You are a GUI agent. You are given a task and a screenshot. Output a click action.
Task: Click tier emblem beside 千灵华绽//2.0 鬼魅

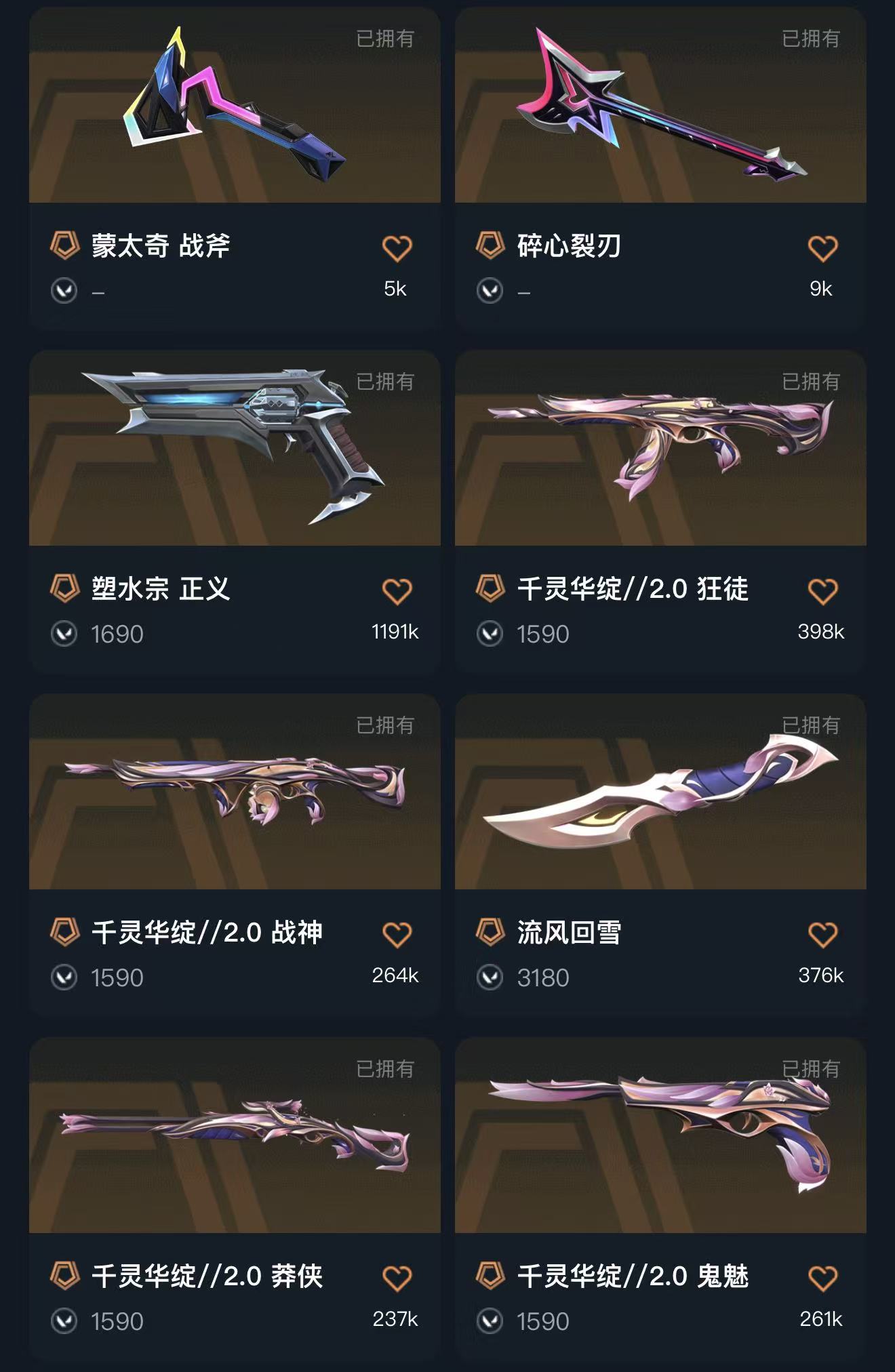[491, 1275]
